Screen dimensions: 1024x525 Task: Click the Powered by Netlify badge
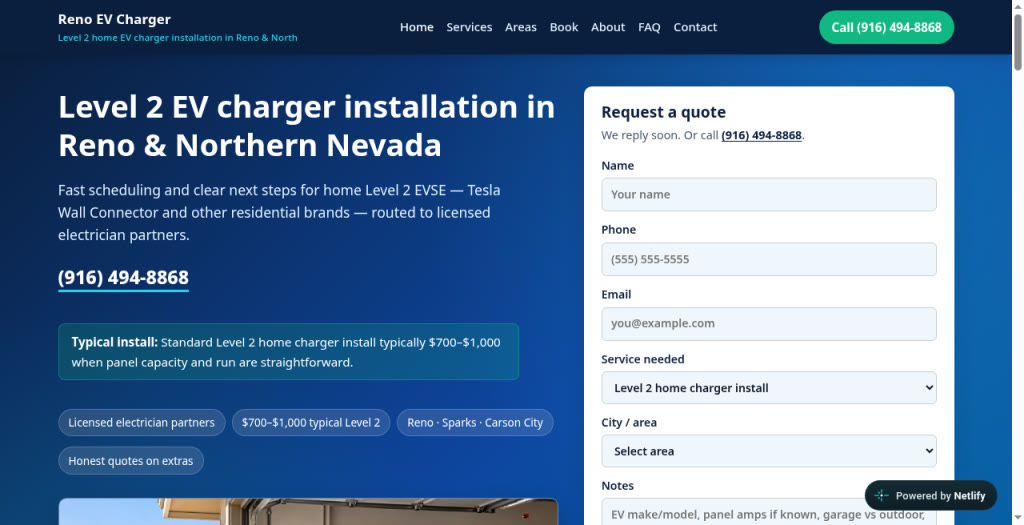(x=931, y=496)
